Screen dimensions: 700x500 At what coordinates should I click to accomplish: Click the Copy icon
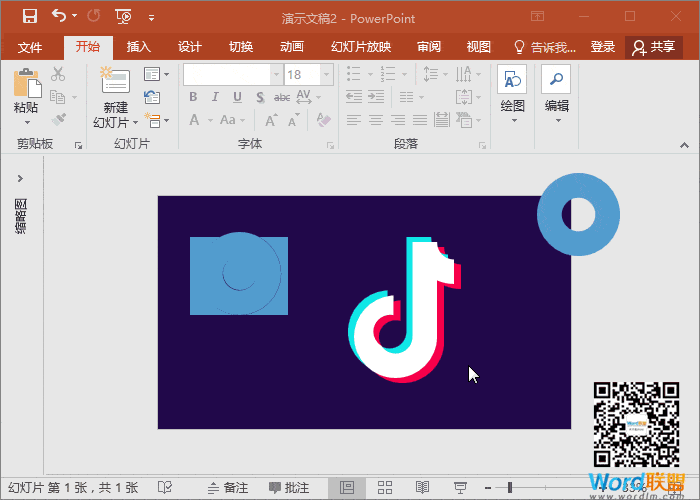58,97
